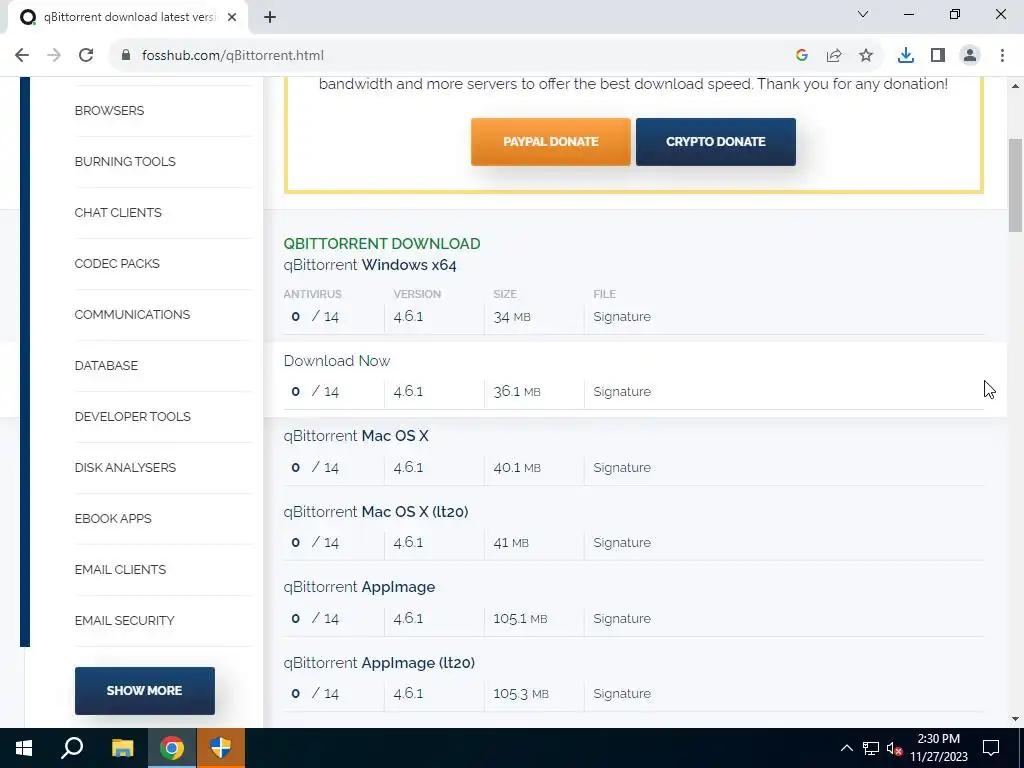
Task: Open Signature for 105.1 MB AppImage row
Action: 622,618
